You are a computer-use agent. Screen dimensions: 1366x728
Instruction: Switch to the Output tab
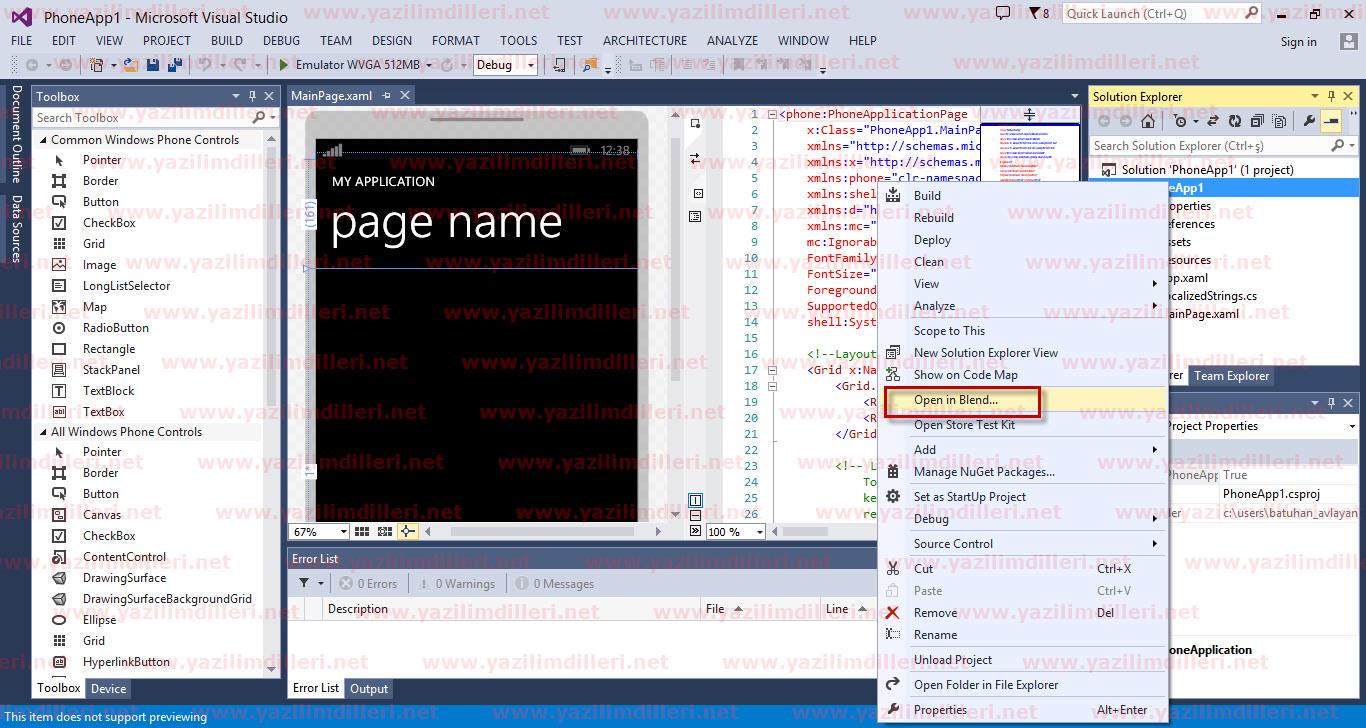tap(369, 688)
